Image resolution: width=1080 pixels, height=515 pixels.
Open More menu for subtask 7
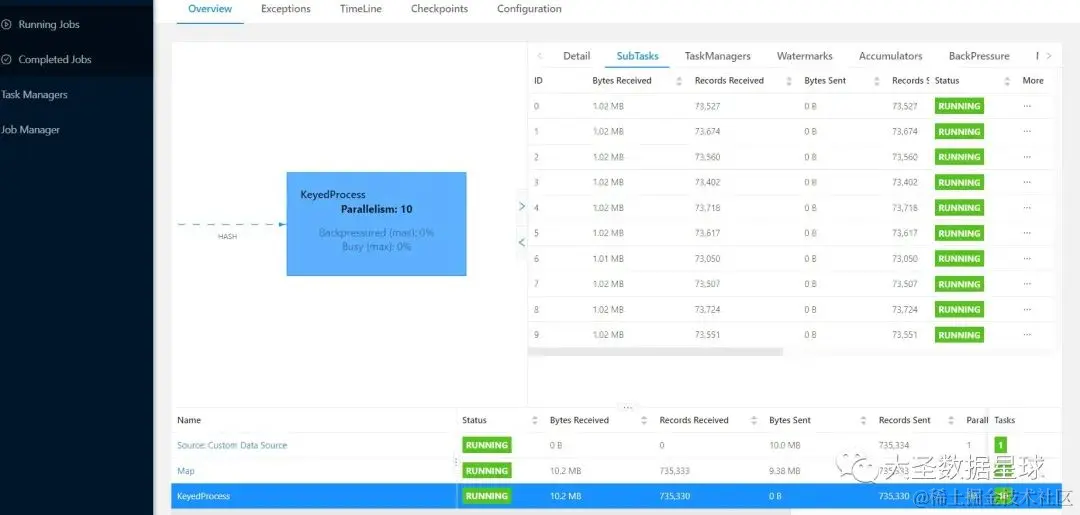[x=1027, y=284]
